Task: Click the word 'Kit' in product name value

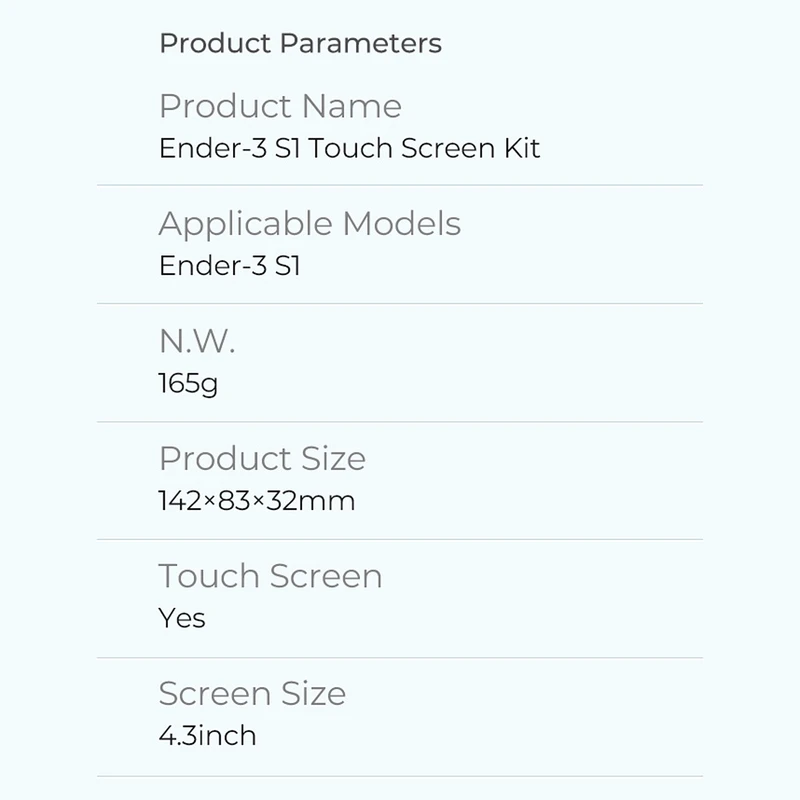Action: click(520, 149)
